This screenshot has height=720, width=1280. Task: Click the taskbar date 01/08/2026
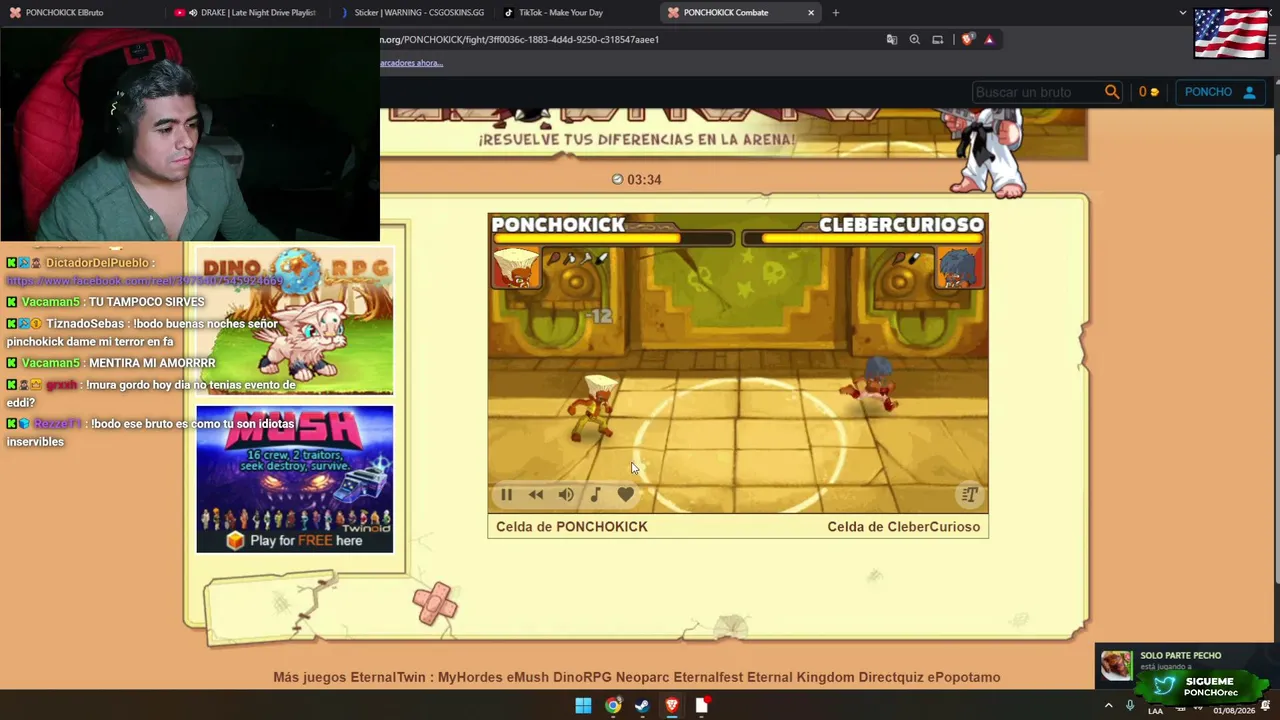point(1234,711)
